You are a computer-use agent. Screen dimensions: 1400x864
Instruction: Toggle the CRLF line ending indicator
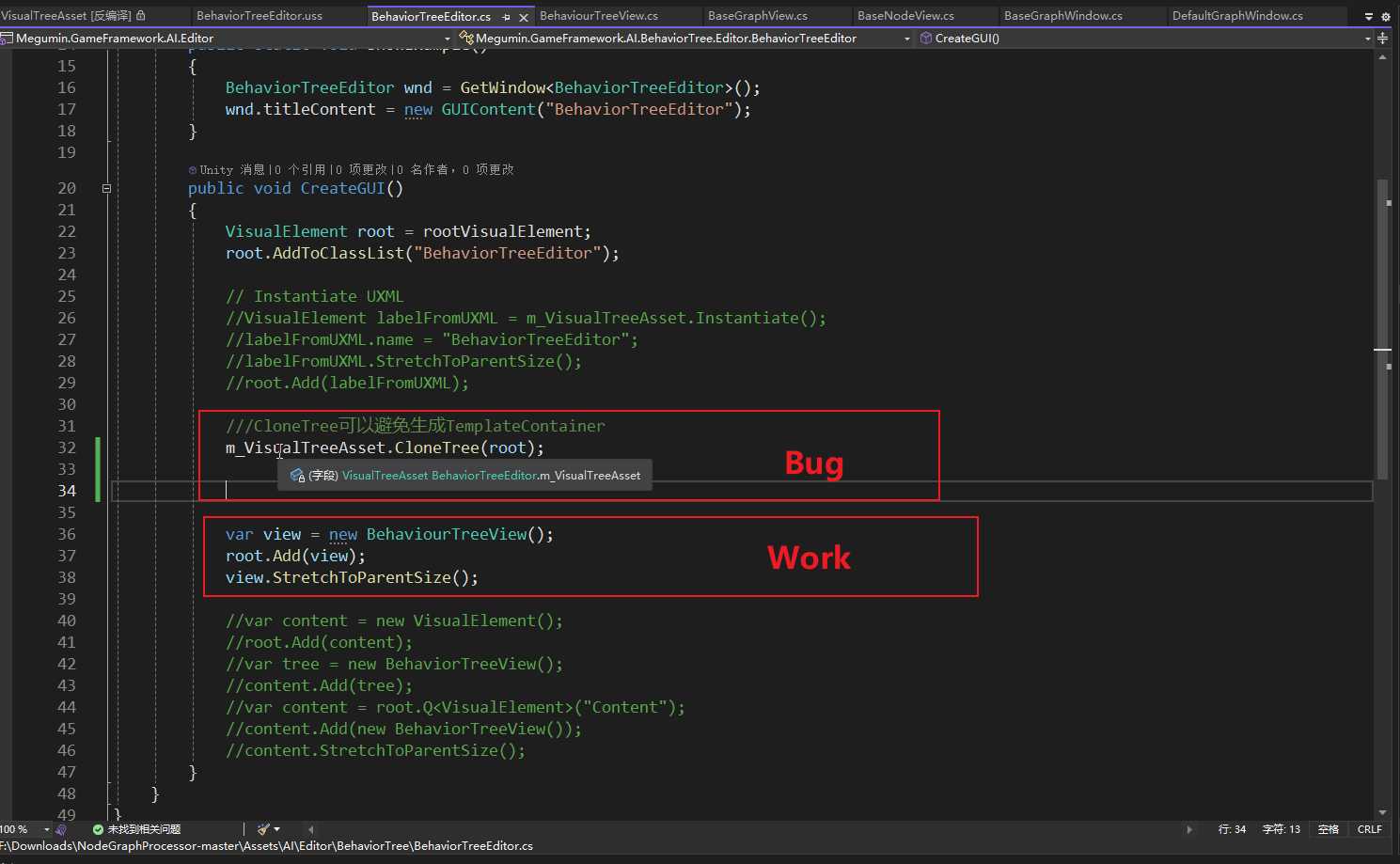click(x=1369, y=829)
